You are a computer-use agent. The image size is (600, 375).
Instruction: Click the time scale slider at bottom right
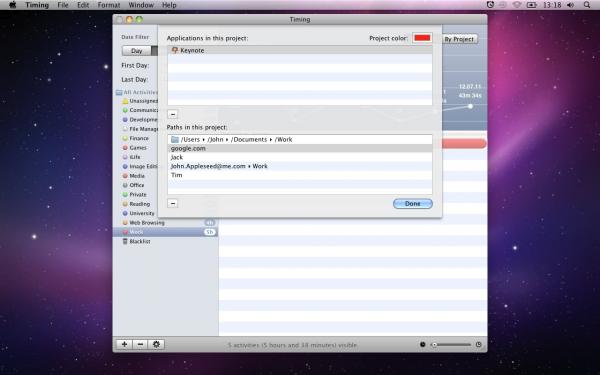(451, 344)
